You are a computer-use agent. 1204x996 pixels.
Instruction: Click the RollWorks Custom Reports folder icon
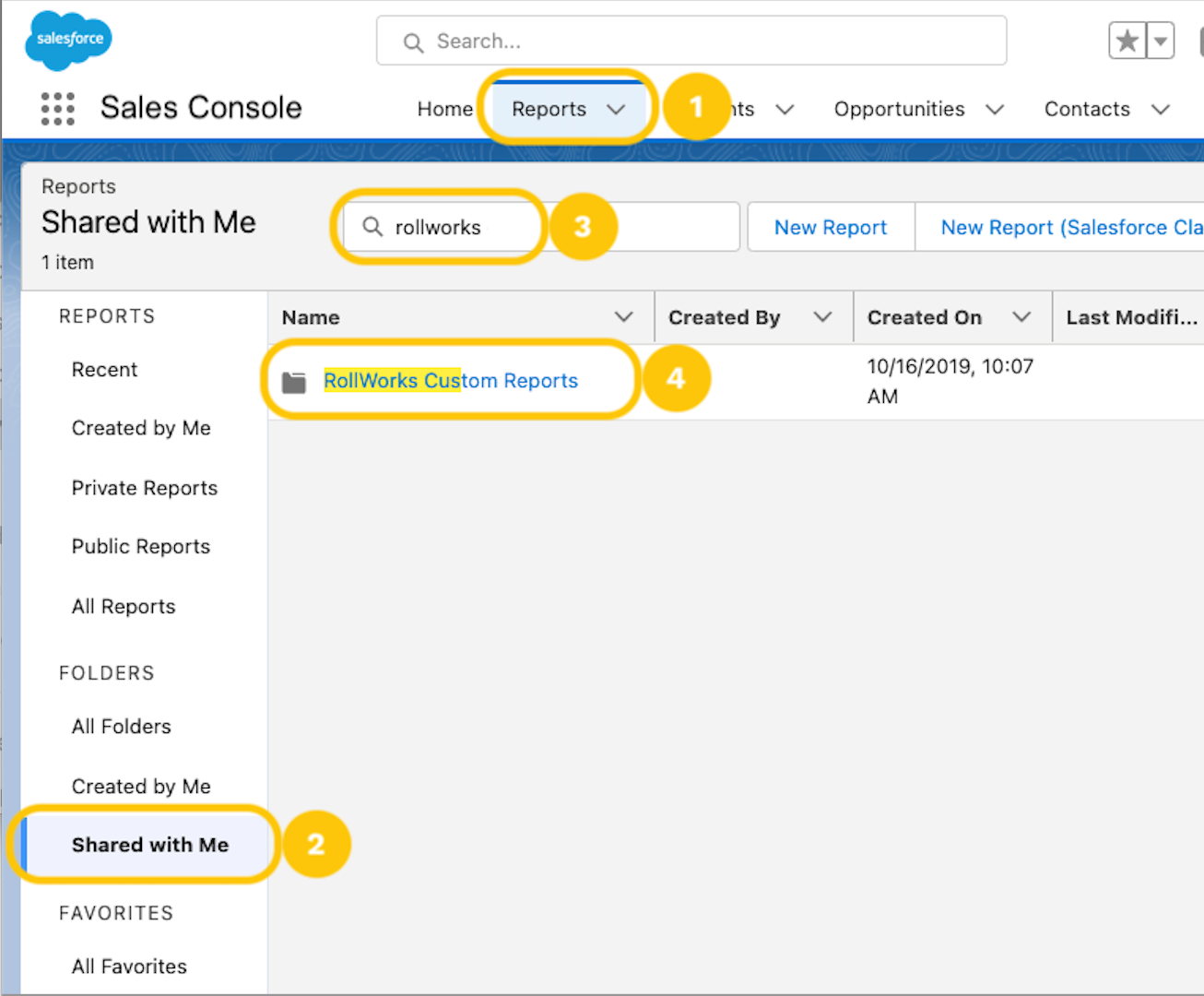(x=294, y=382)
